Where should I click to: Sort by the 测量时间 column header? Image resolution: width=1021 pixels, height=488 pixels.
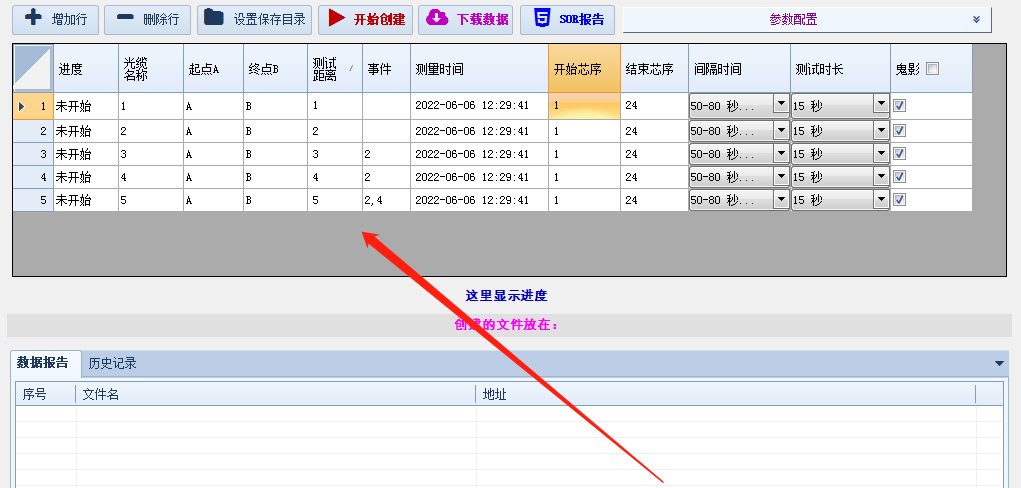coord(479,69)
